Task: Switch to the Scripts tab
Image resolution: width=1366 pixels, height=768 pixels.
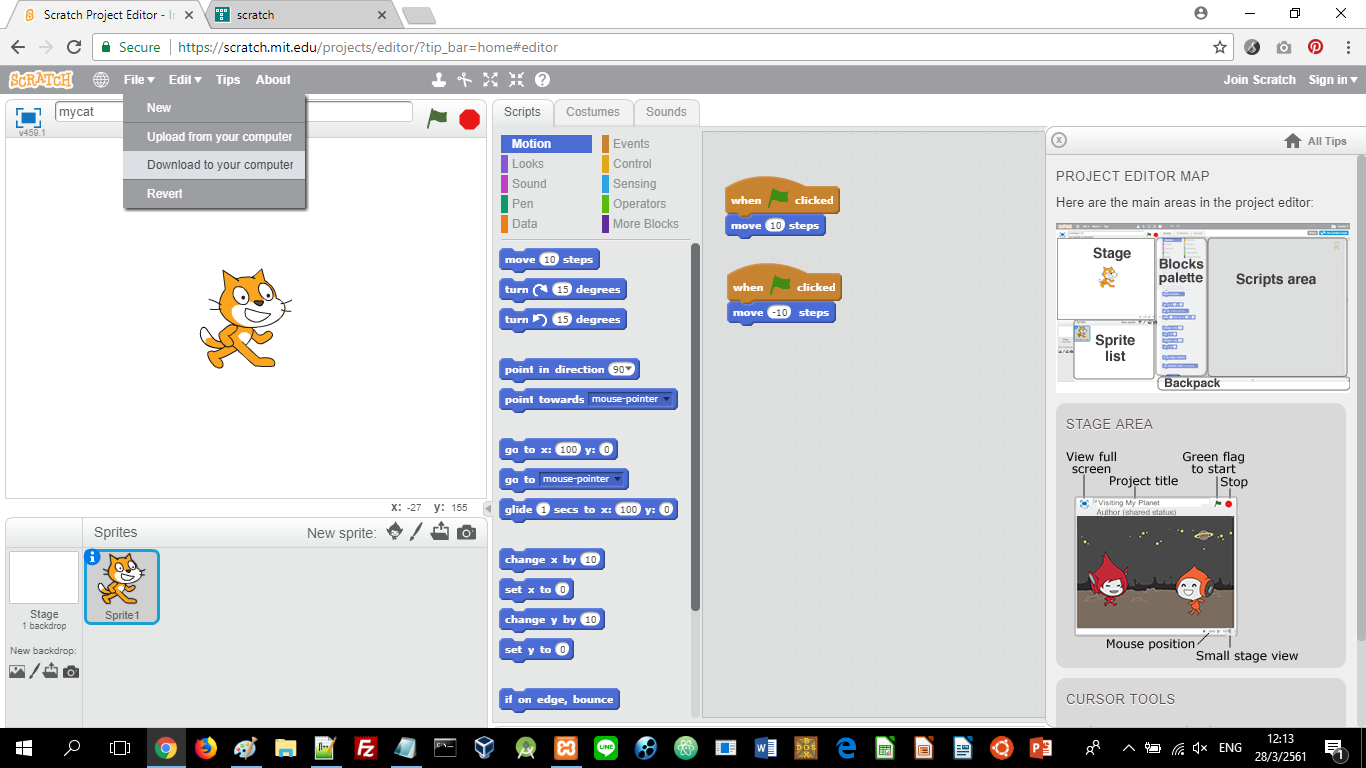Action: [x=522, y=112]
